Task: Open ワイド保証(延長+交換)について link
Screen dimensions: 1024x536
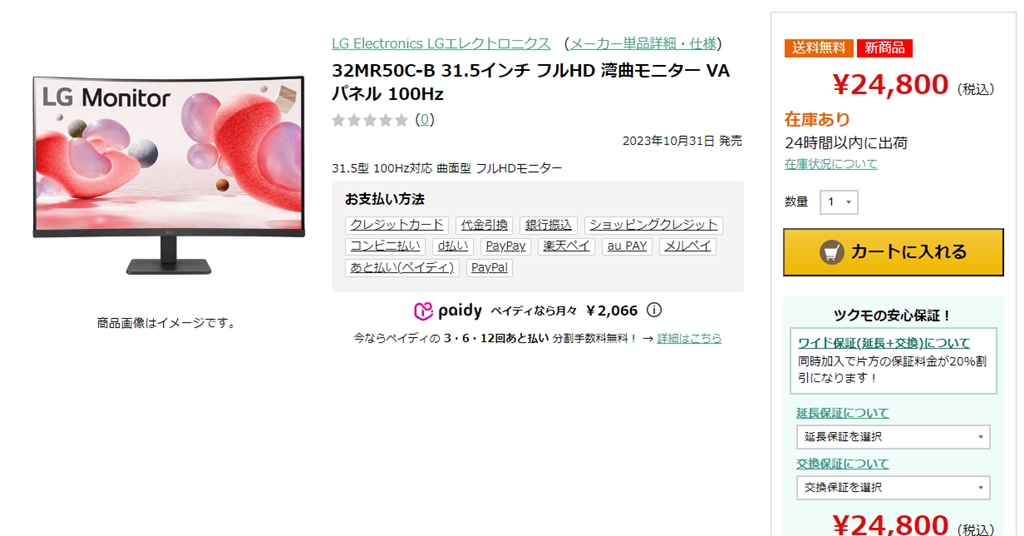Action: coord(883,343)
